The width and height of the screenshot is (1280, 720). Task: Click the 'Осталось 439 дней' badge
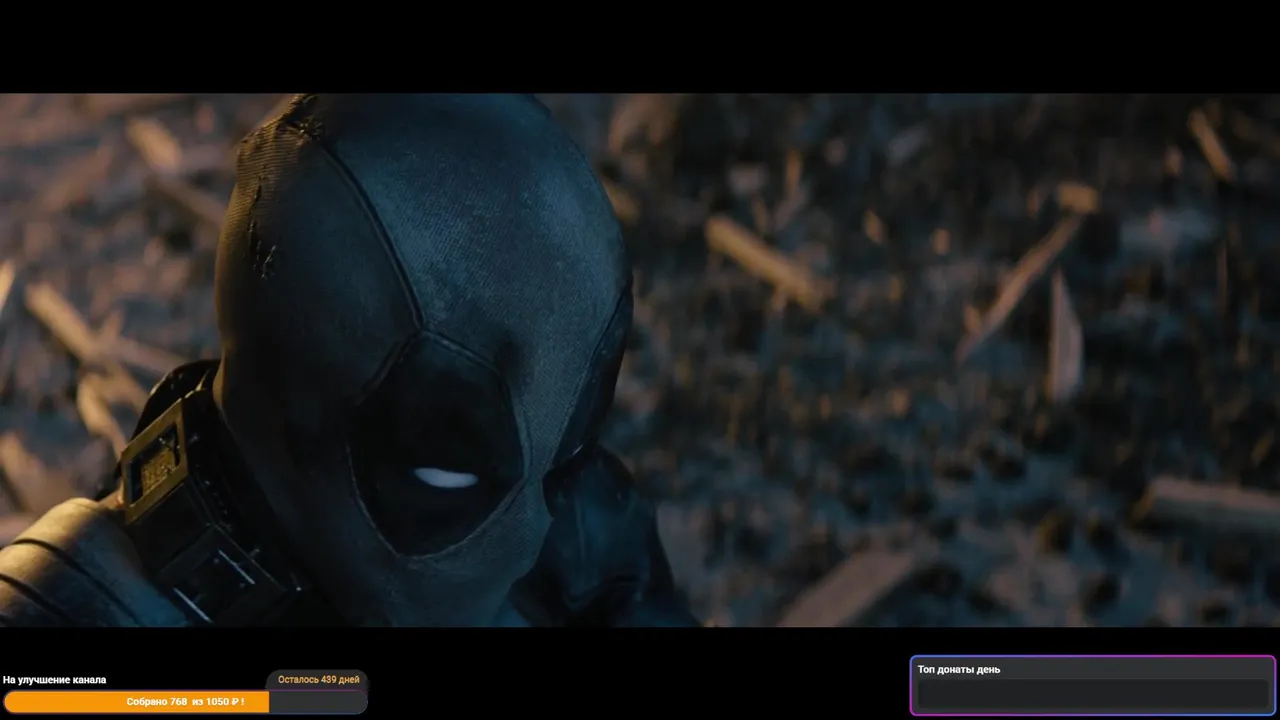tap(318, 680)
